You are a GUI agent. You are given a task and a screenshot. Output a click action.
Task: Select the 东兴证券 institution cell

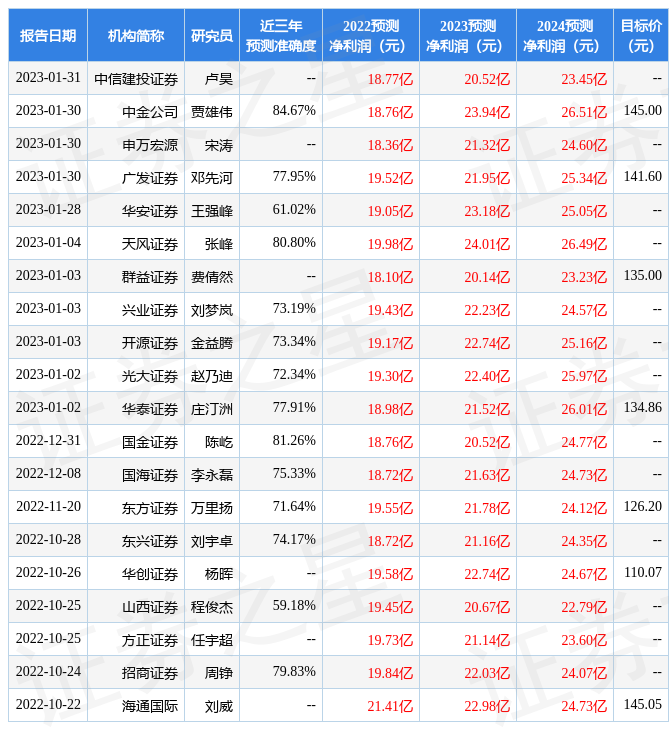tap(136, 541)
